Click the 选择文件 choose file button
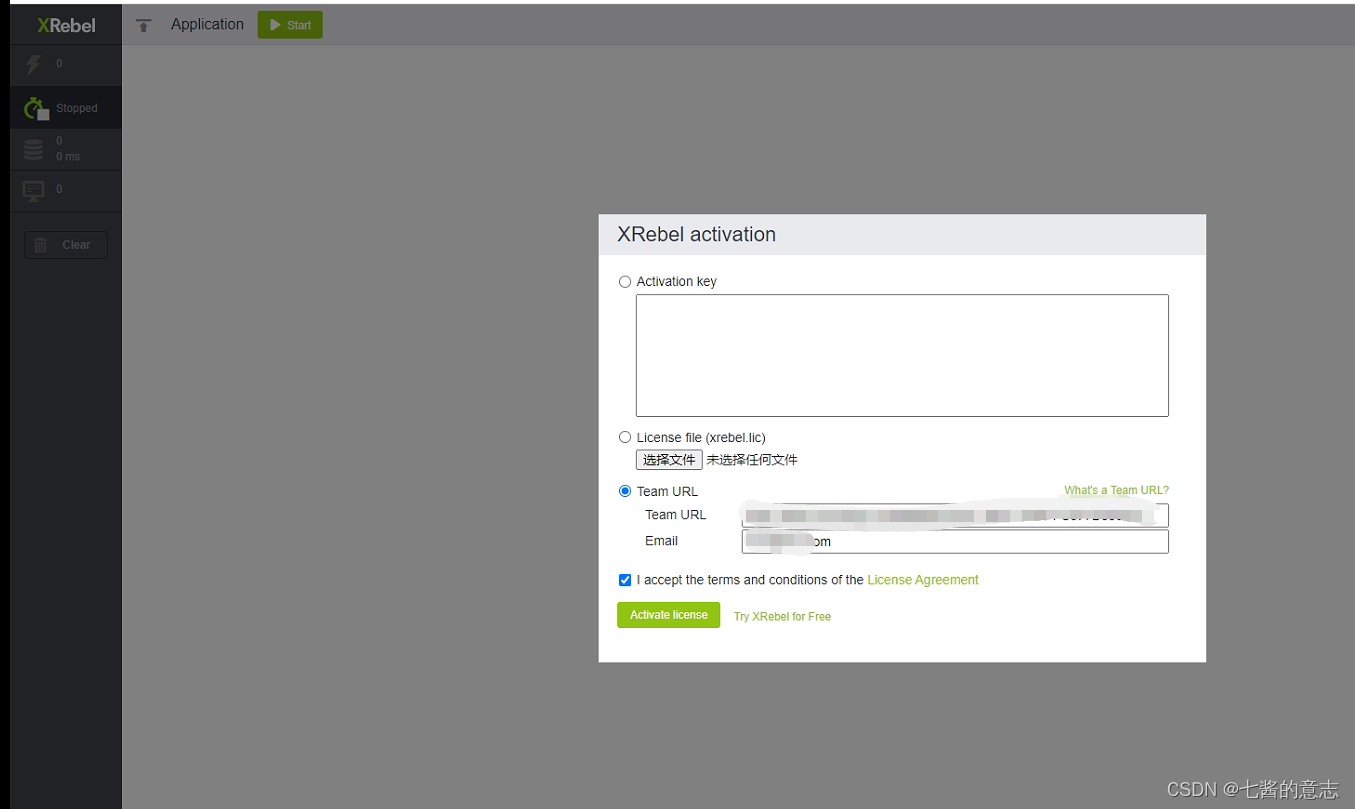Viewport: 1355px width, 809px height. (669, 460)
